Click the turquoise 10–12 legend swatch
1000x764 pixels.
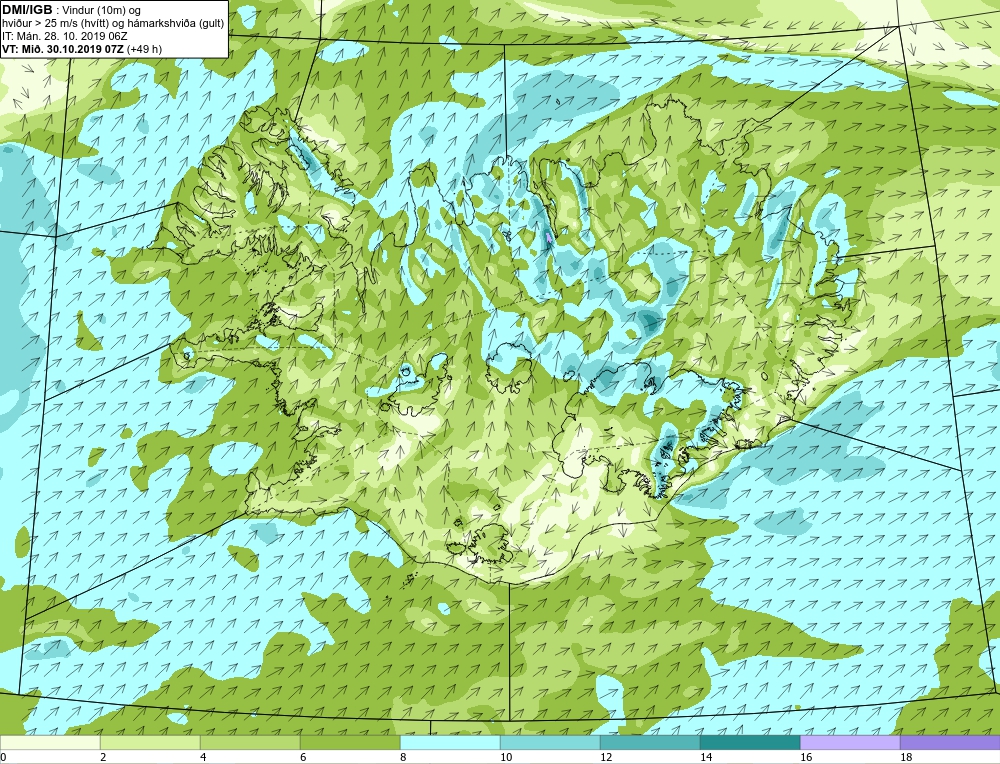[550, 742]
